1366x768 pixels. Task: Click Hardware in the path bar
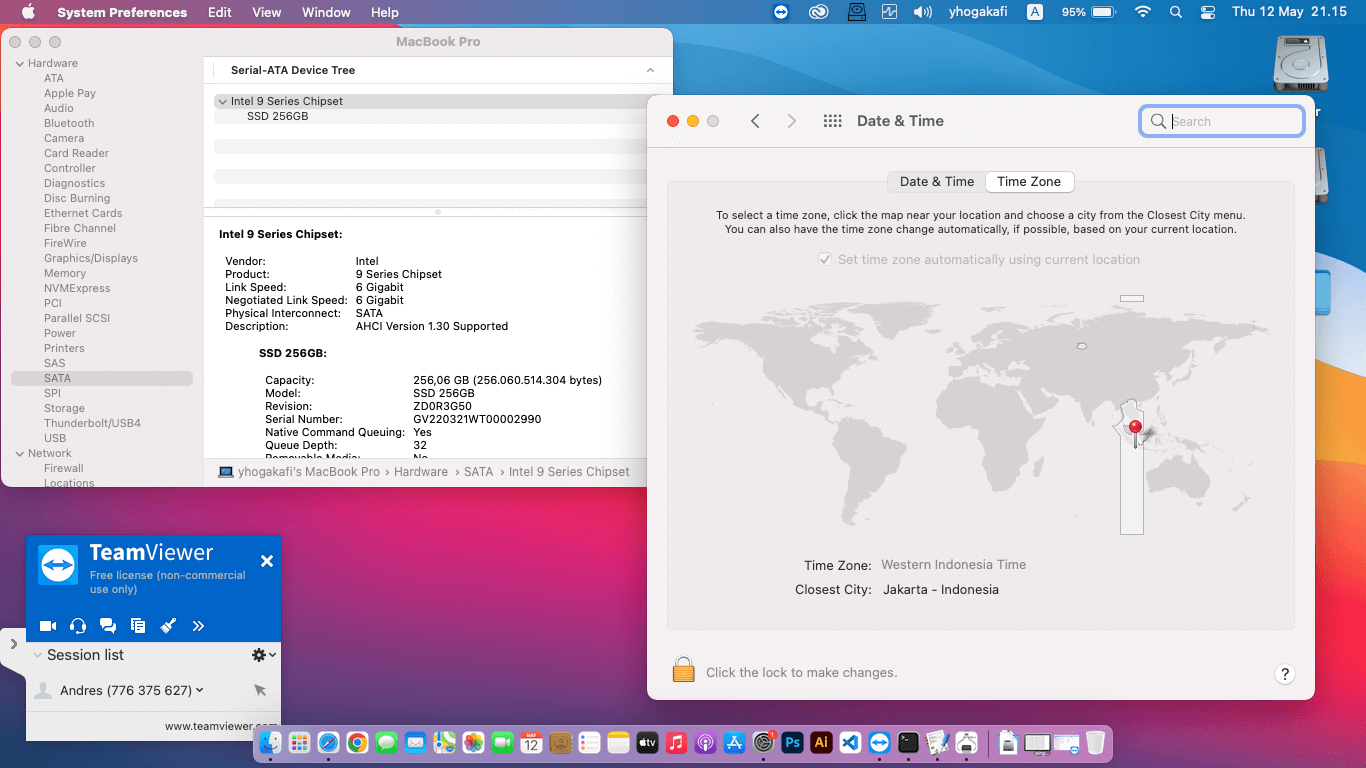pos(421,472)
